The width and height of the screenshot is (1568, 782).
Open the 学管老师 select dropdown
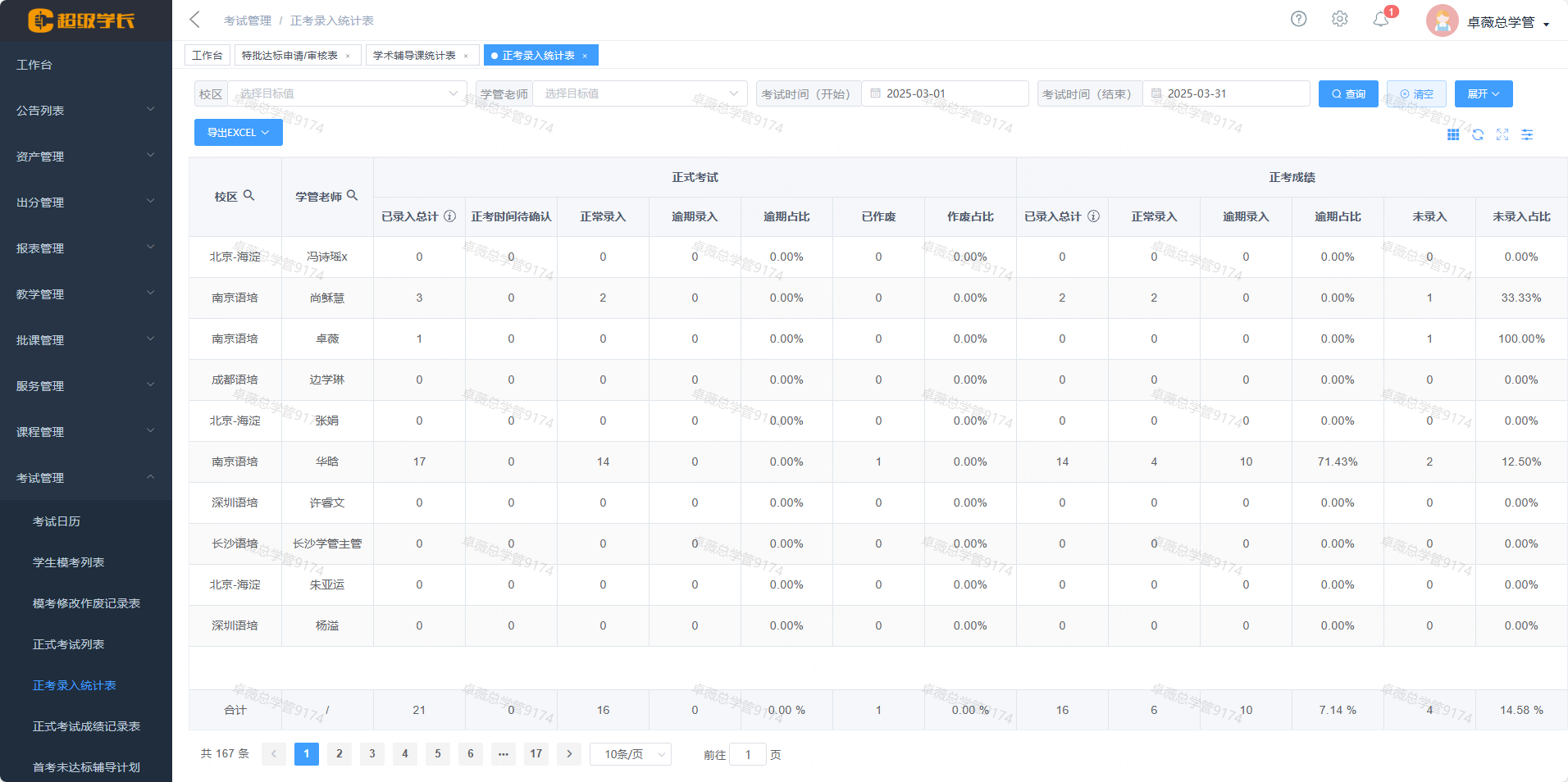pyautogui.click(x=640, y=93)
